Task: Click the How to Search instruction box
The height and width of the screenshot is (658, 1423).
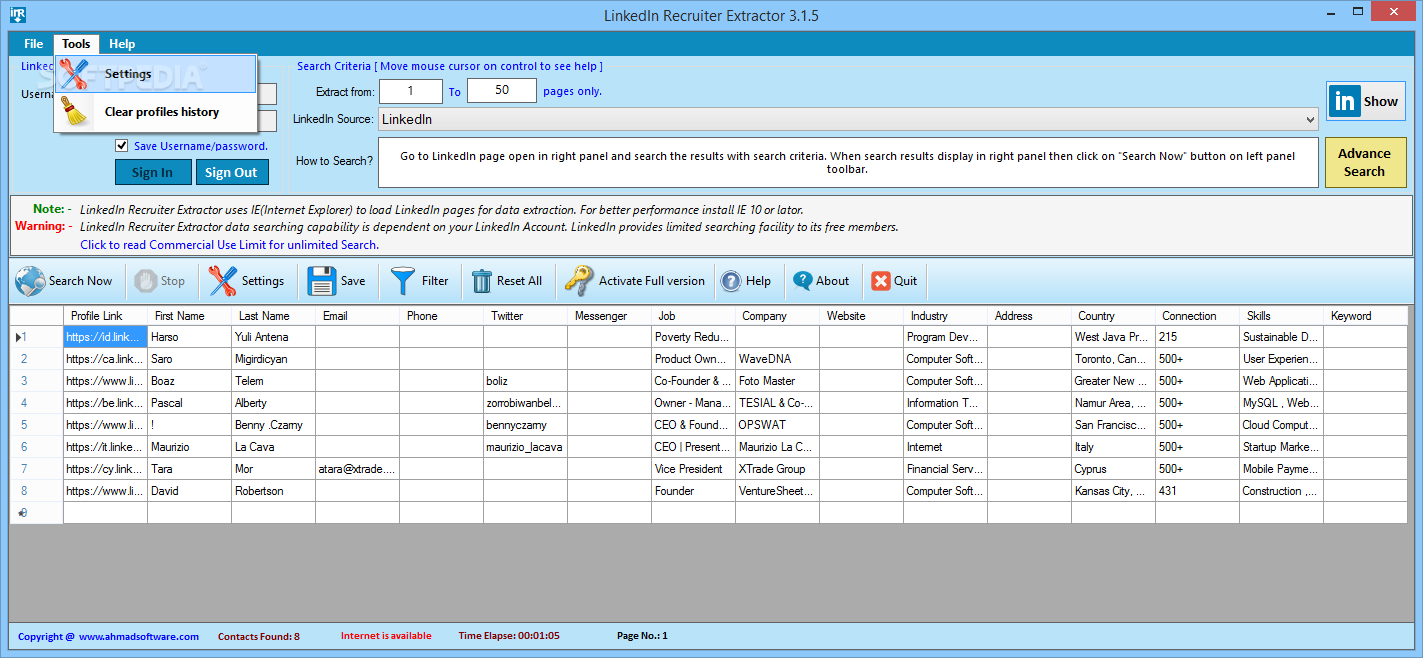Action: 848,162
